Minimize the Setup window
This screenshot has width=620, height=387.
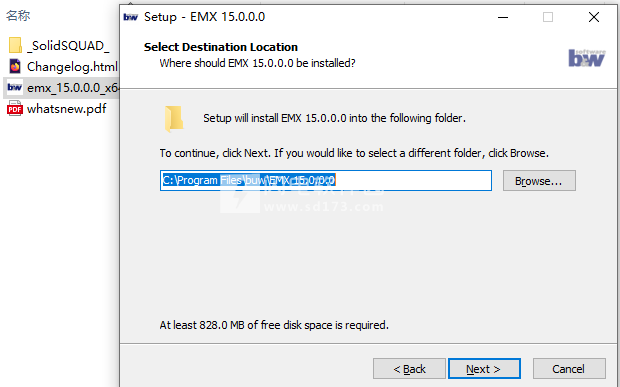503,17
